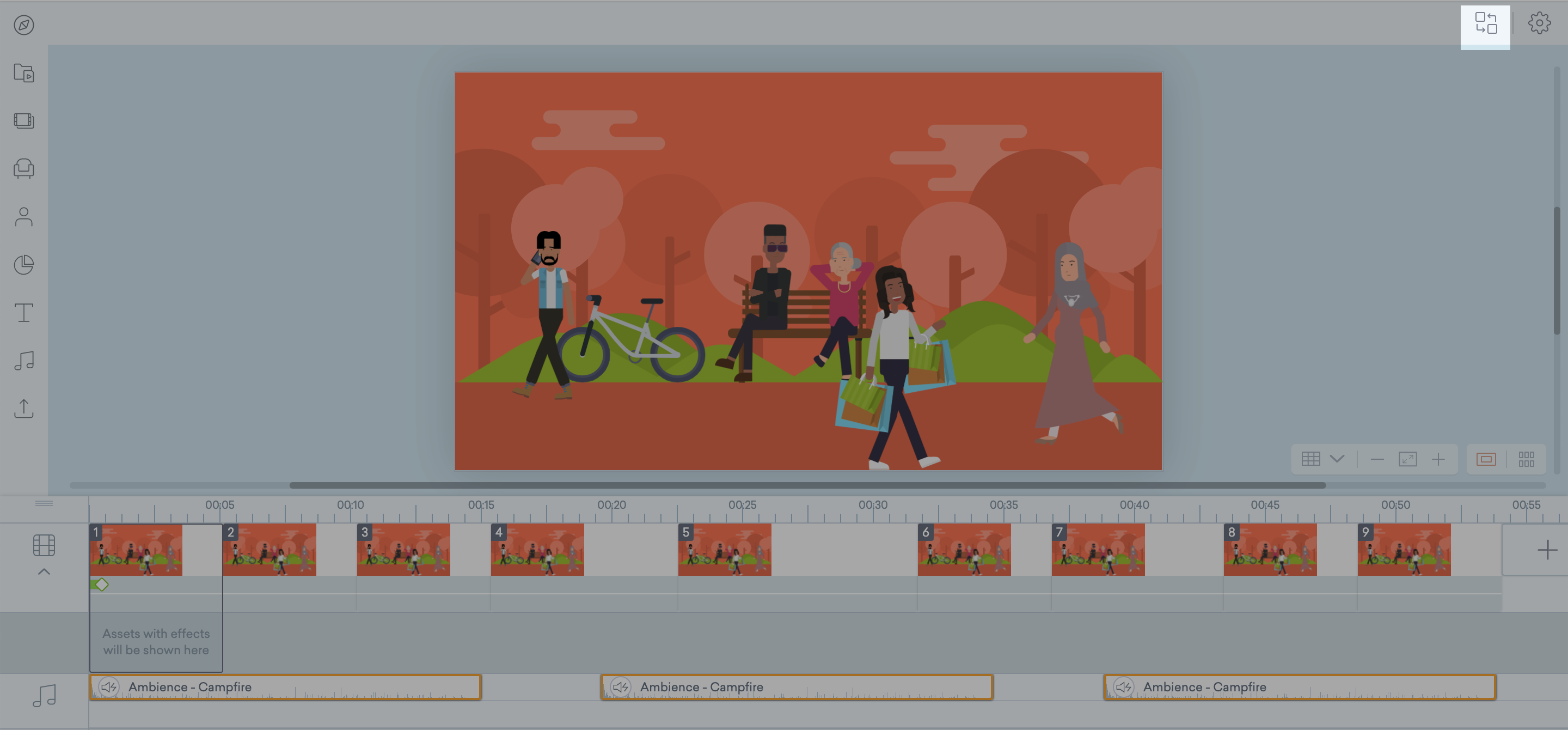Click the Discover compass icon
Screen dimensions: 1568x730
24,25
